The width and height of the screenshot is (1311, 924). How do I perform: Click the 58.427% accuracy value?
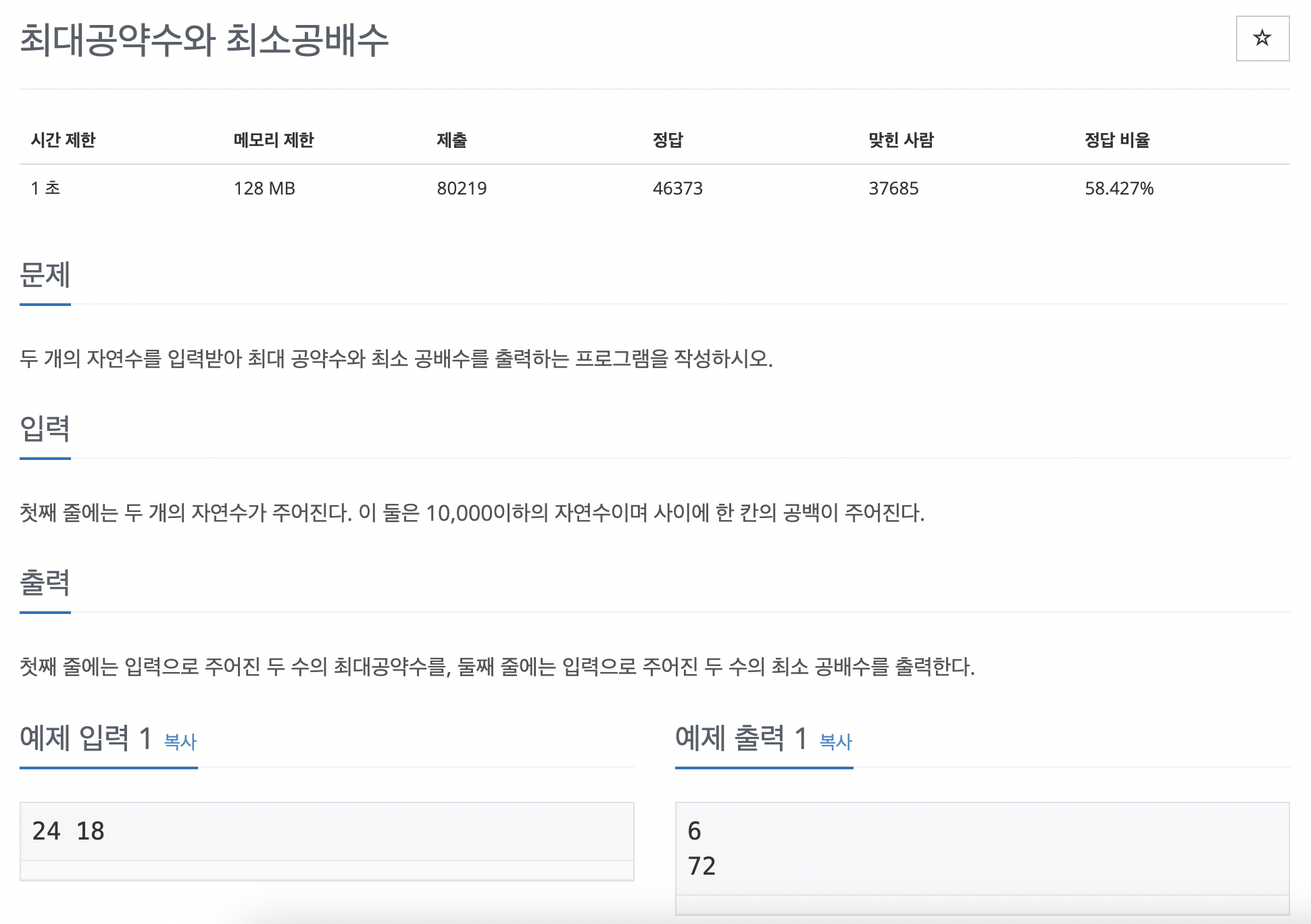tap(1120, 188)
